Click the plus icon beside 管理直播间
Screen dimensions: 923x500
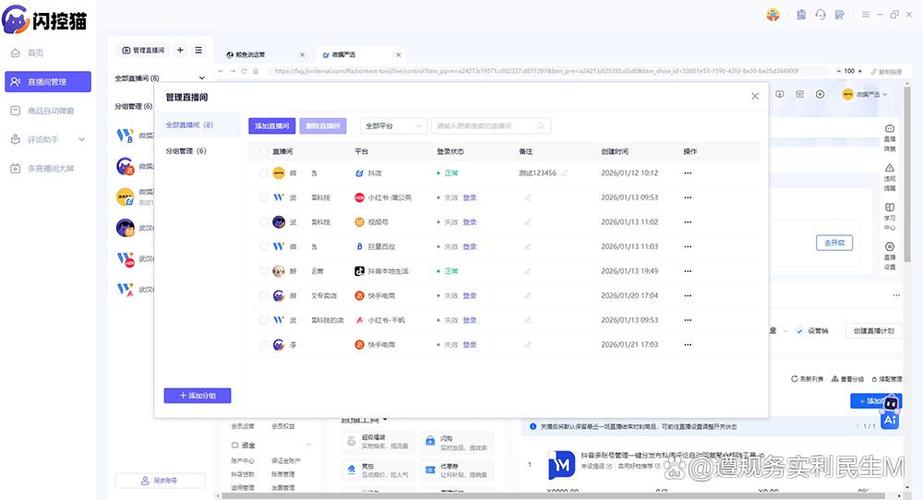pos(180,51)
